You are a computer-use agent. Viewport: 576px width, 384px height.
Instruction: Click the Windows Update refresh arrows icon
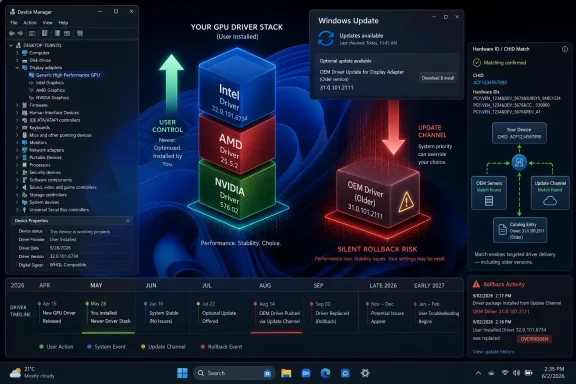tap(326, 39)
